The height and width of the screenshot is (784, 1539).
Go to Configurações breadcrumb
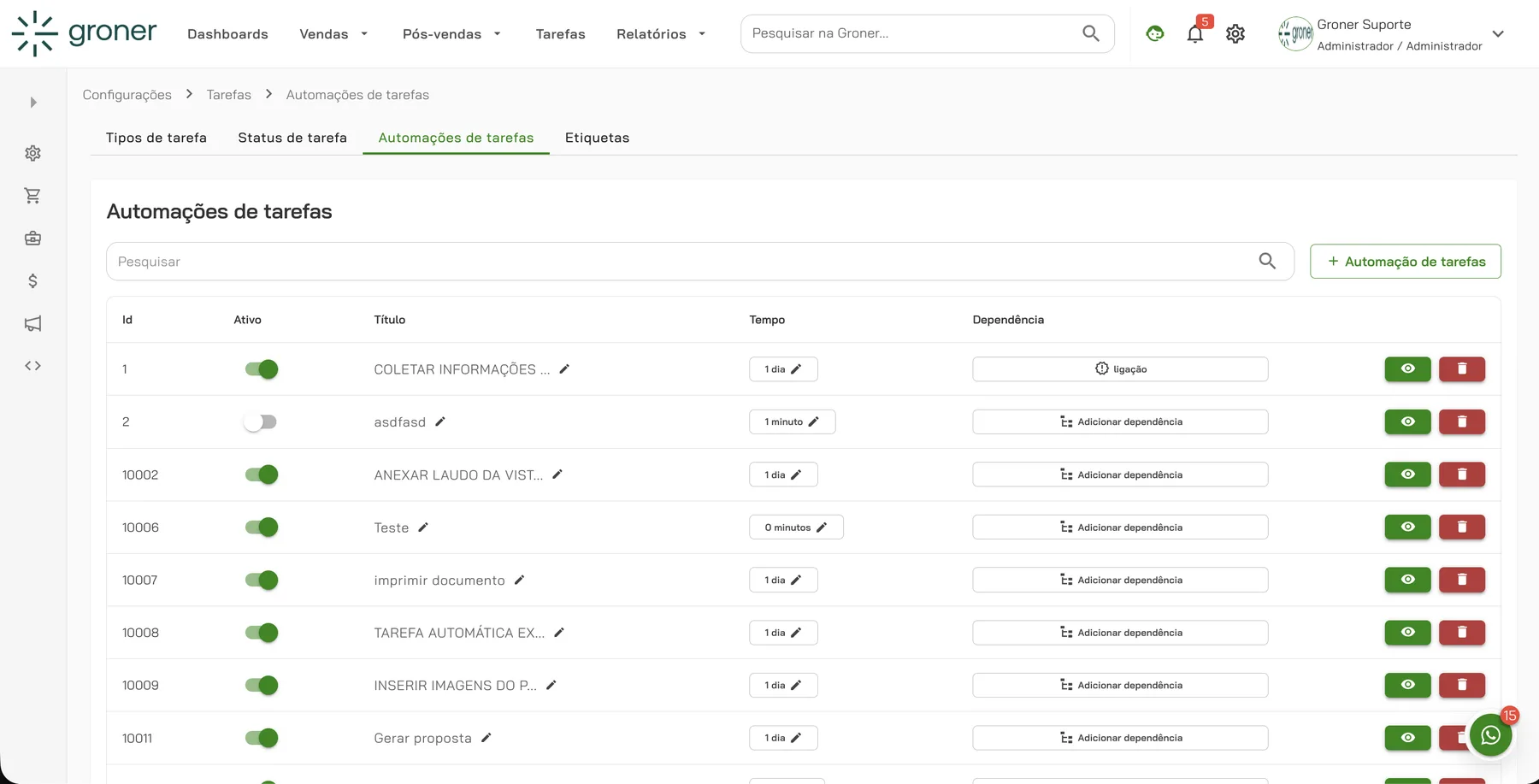(127, 95)
